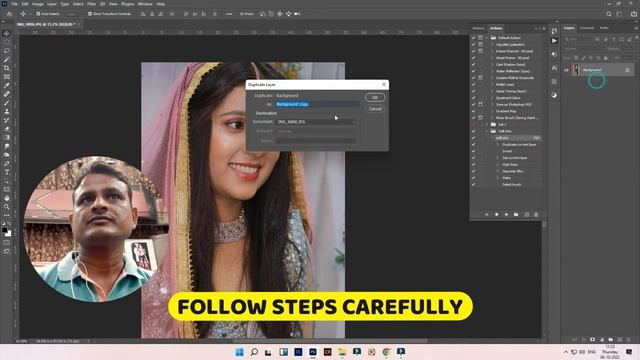Toggle Show Transform Controls checkbox

pyautogui.click(x=90, y=14)
